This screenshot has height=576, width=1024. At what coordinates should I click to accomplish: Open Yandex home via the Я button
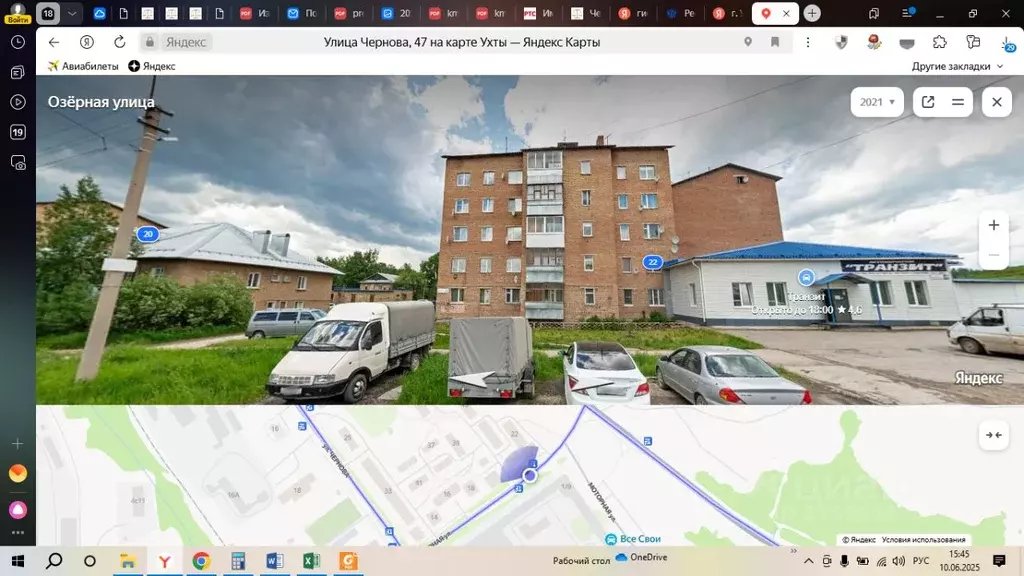pos(87,42)
